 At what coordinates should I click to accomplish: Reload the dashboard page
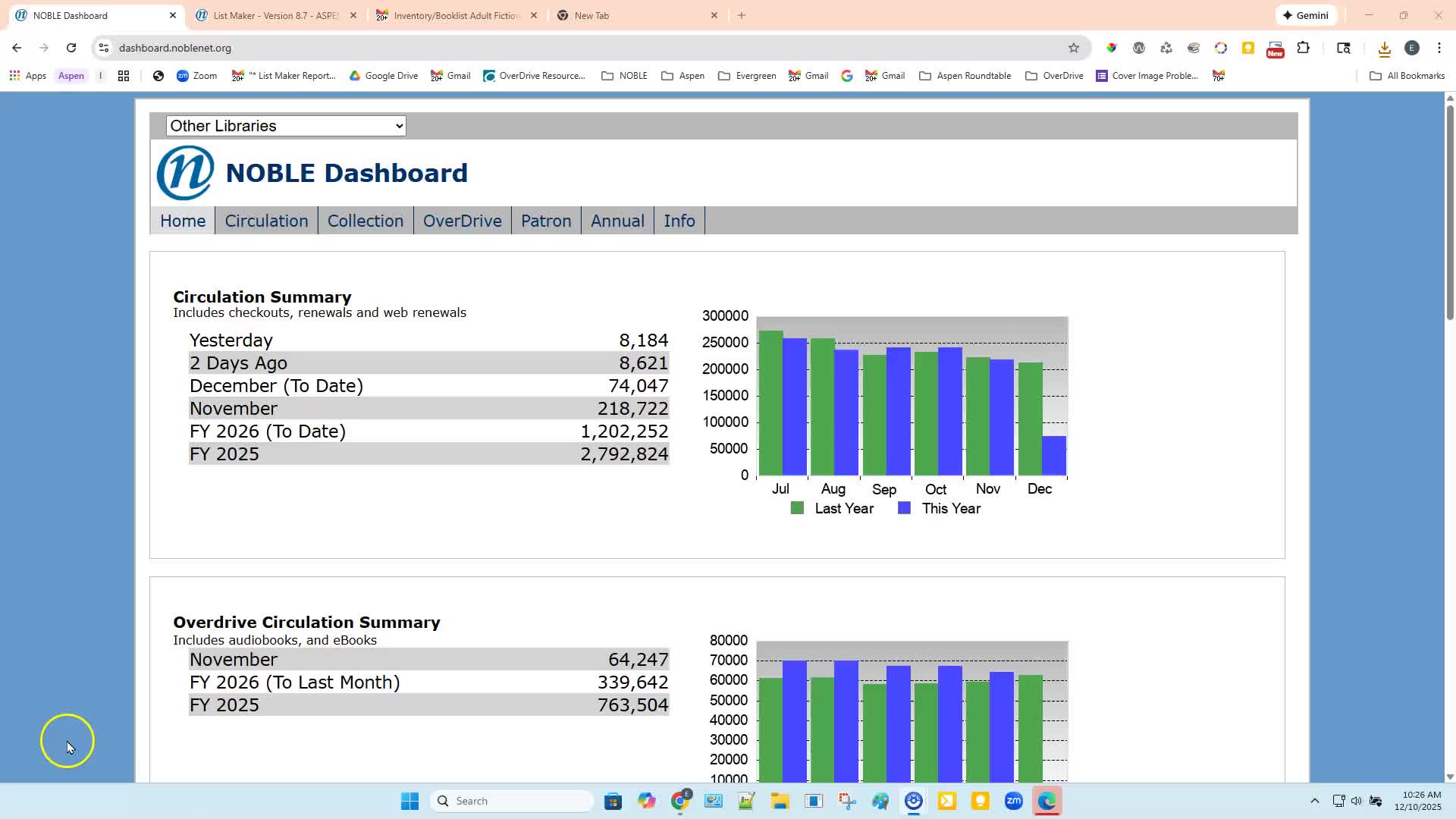pyautogui.click(x=71, y=48)
